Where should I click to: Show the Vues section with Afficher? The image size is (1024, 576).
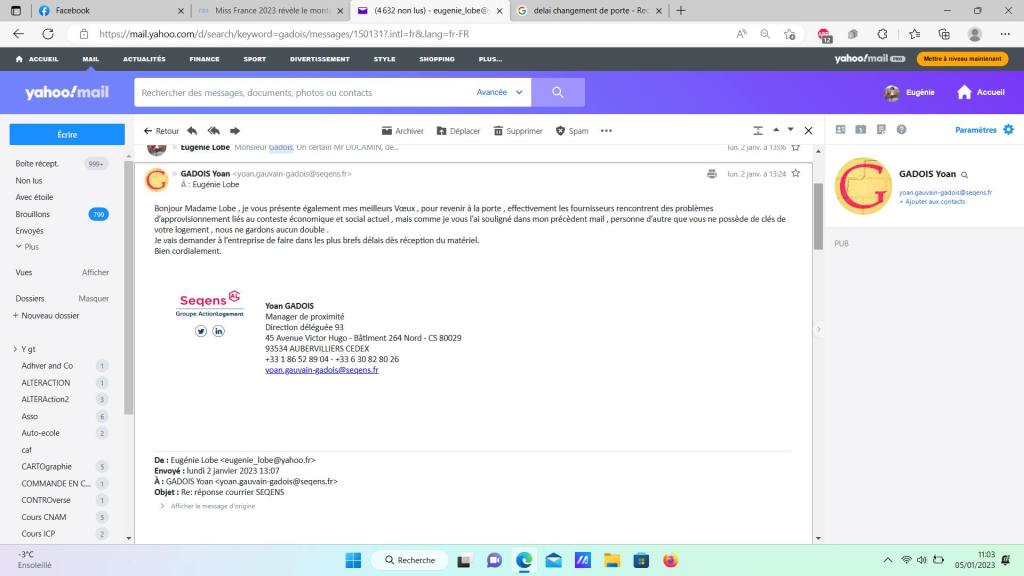tap(95, 272)
